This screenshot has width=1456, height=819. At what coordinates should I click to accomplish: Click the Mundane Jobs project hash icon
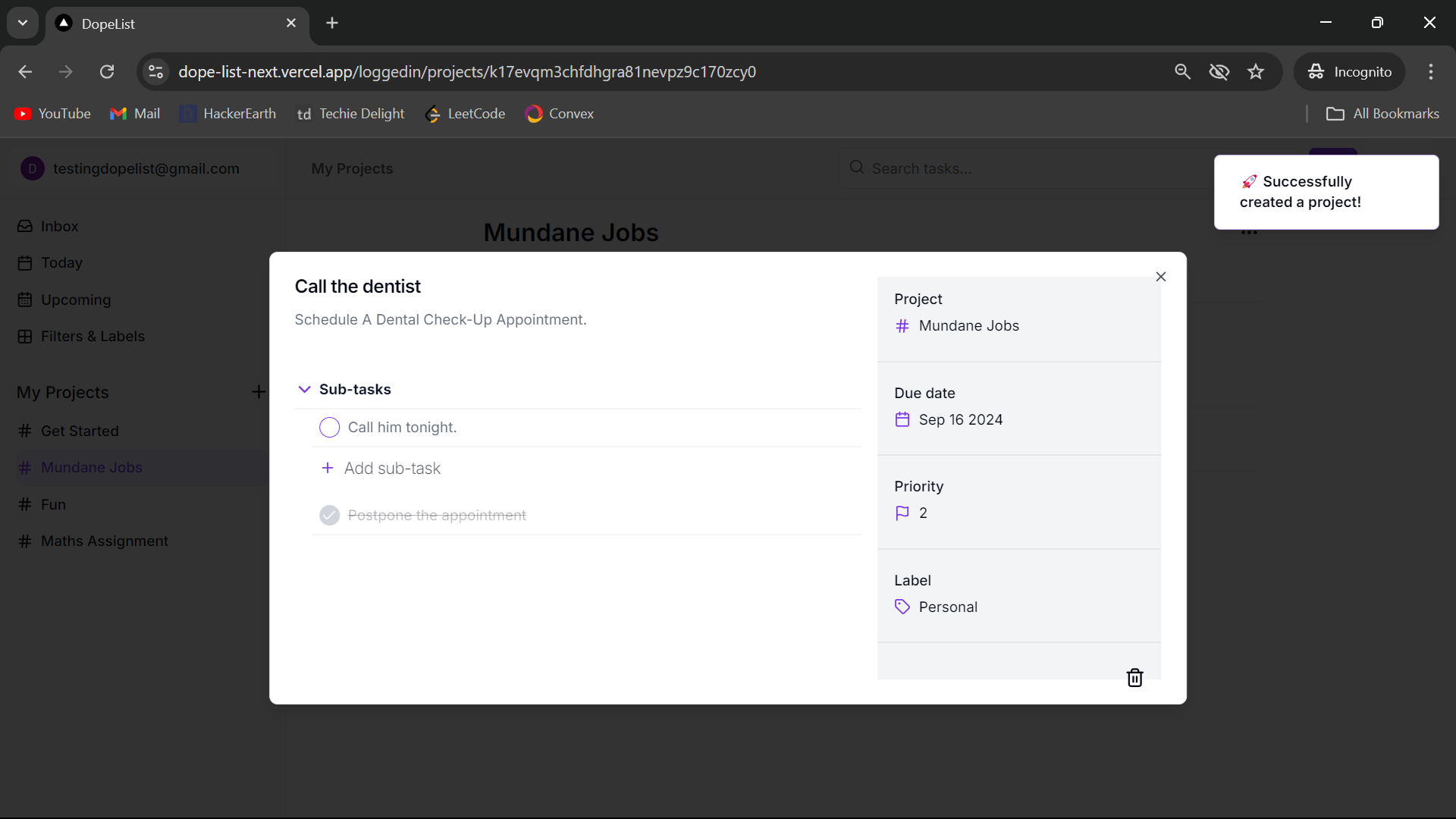(x=902, y=326)
